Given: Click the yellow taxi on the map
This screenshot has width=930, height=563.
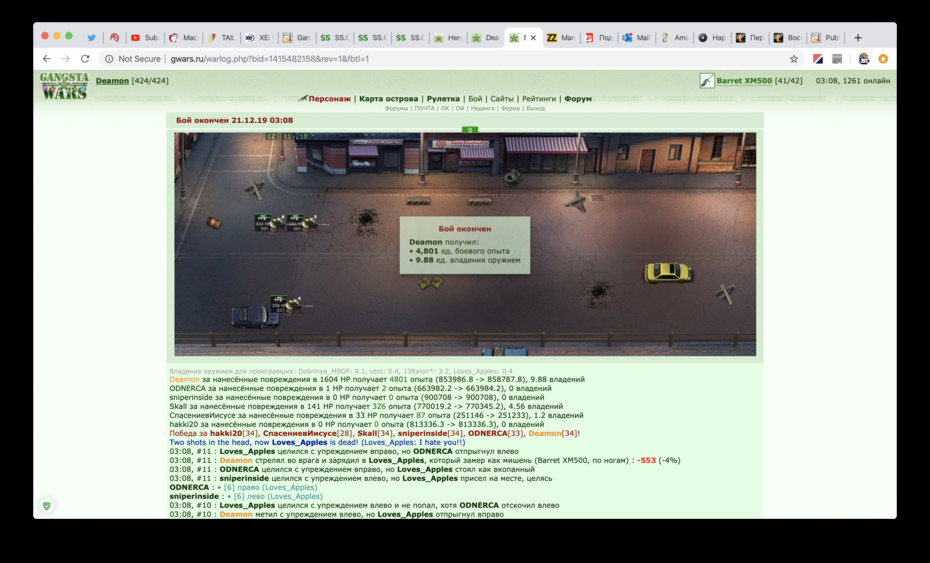Looking at the screenshot, I should pyautogui.click(x=668, y=272).
